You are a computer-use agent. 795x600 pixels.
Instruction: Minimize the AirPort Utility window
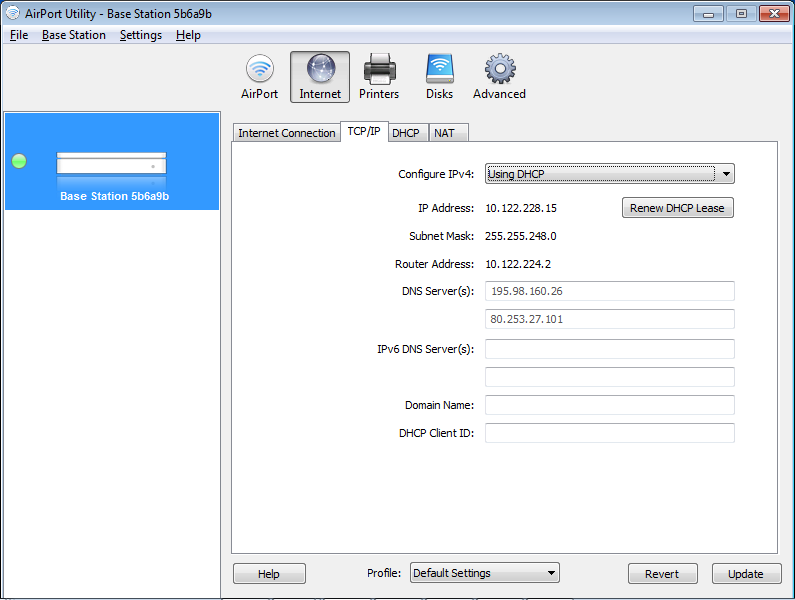(708, 14)
